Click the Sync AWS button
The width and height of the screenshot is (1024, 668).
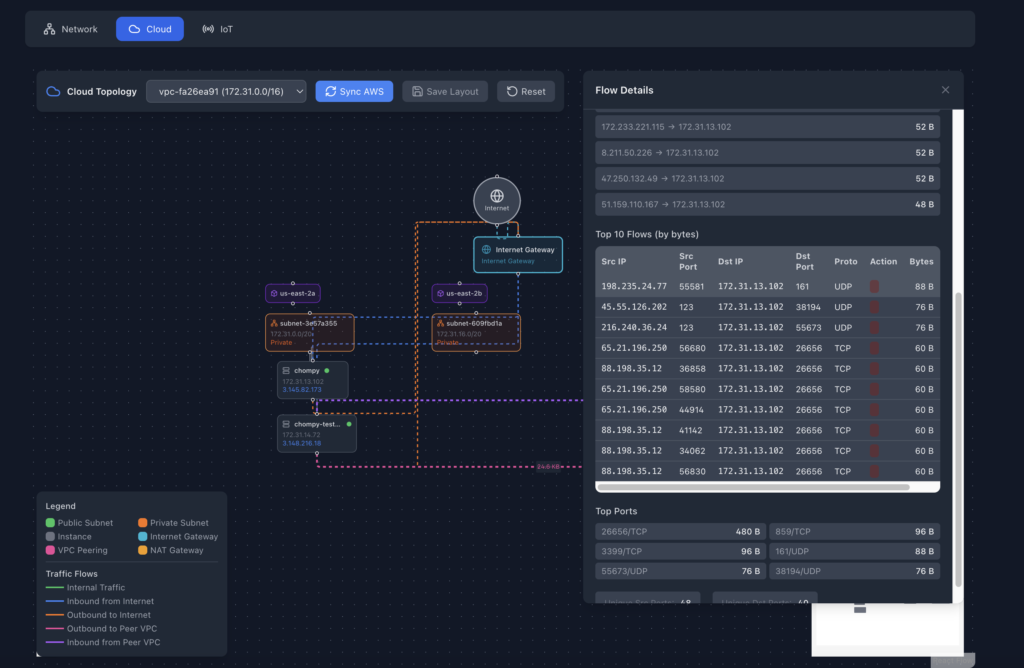[x=353, y=91]
